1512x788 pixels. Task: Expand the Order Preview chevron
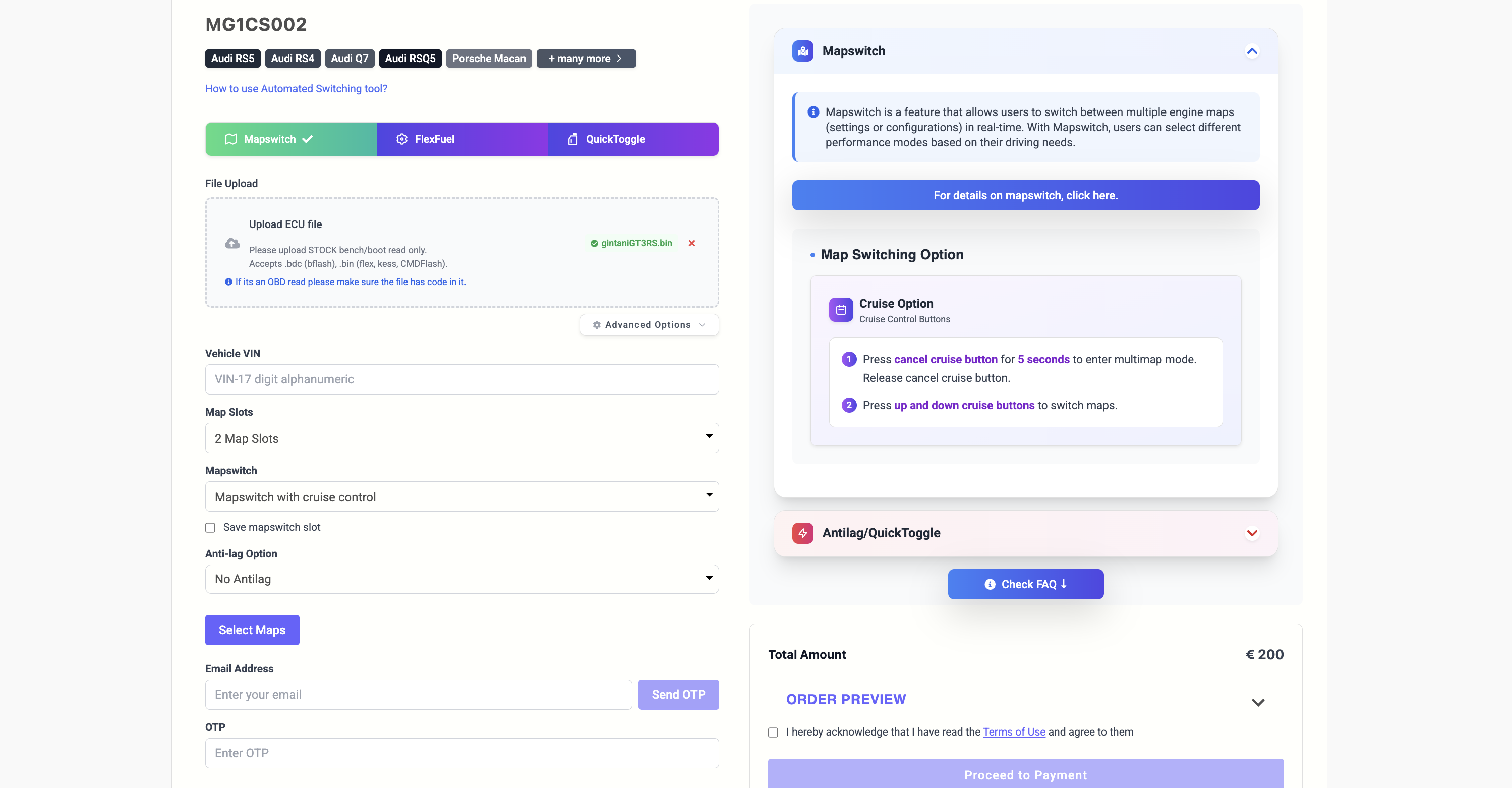point(1257,702)
